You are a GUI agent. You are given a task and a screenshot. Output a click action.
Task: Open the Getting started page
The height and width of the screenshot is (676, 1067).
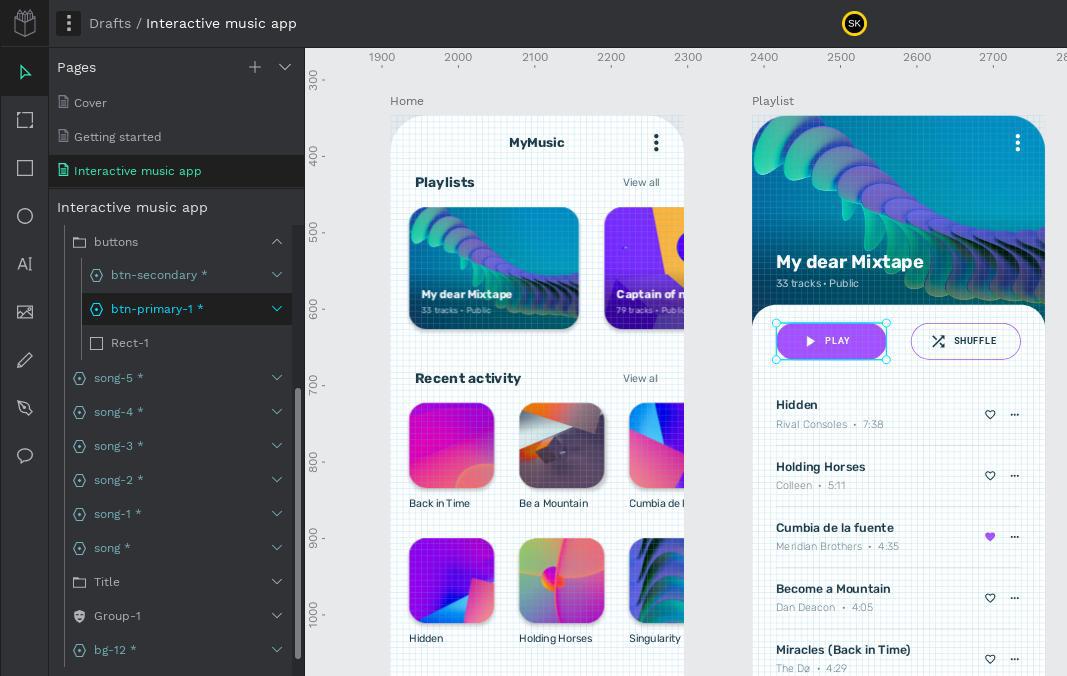click(117, 137)
